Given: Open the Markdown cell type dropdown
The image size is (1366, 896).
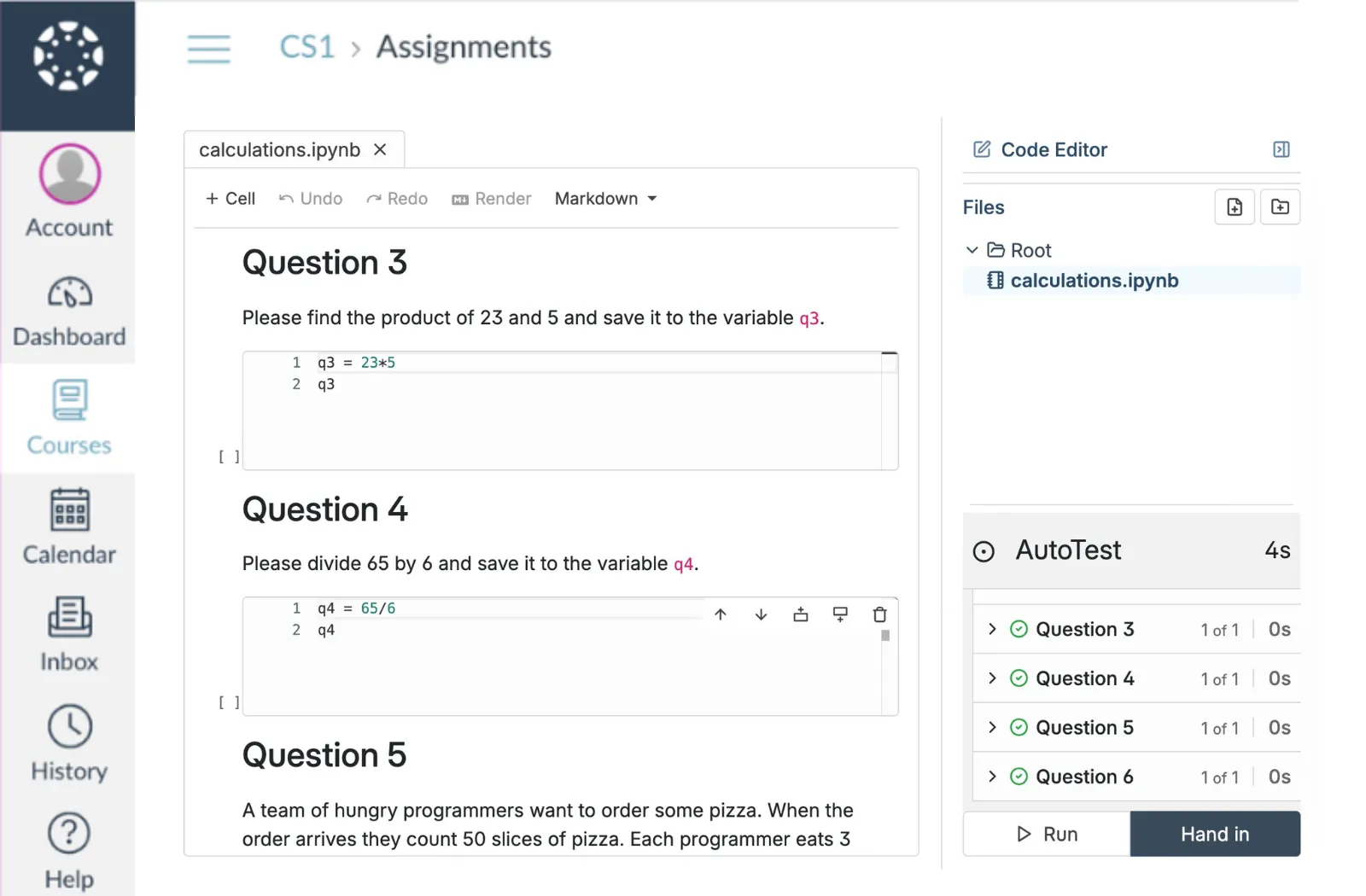Looking at the screenshot, I should (x=606, y=198).
